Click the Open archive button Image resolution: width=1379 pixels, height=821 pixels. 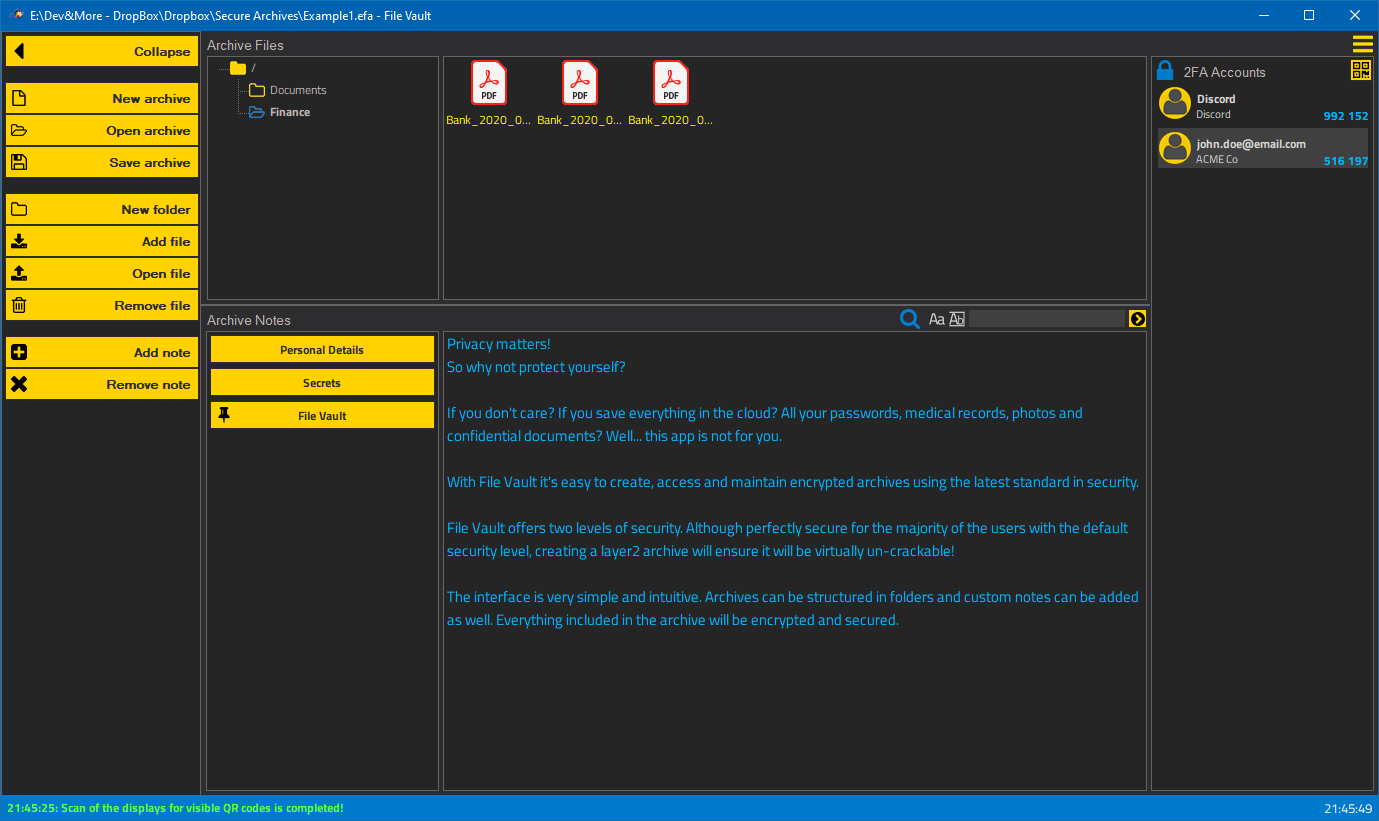102,130
